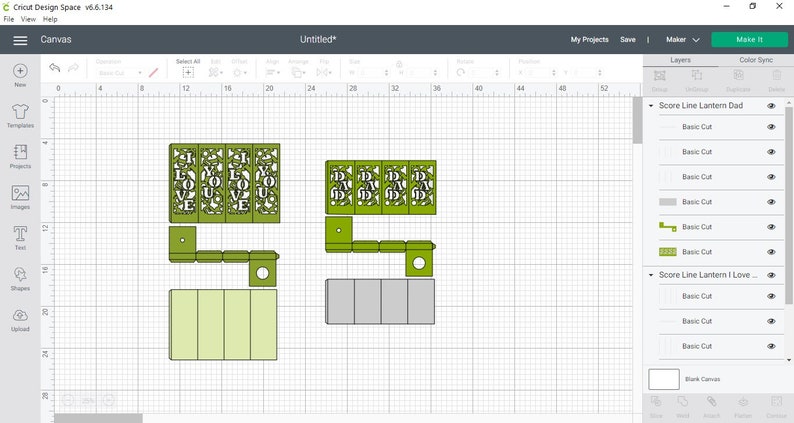Open the Maker machine dropdown
794x423 pixels.
coord(683,40)
